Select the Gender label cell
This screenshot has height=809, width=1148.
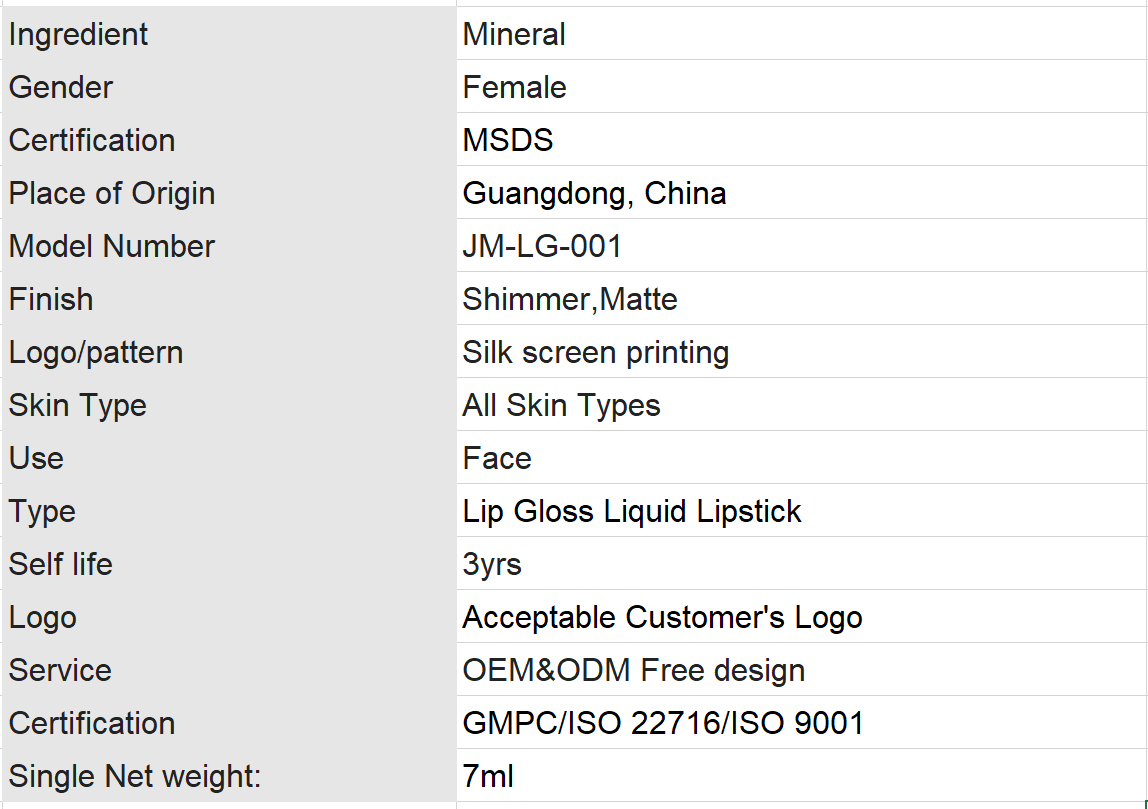click(229, 86)
